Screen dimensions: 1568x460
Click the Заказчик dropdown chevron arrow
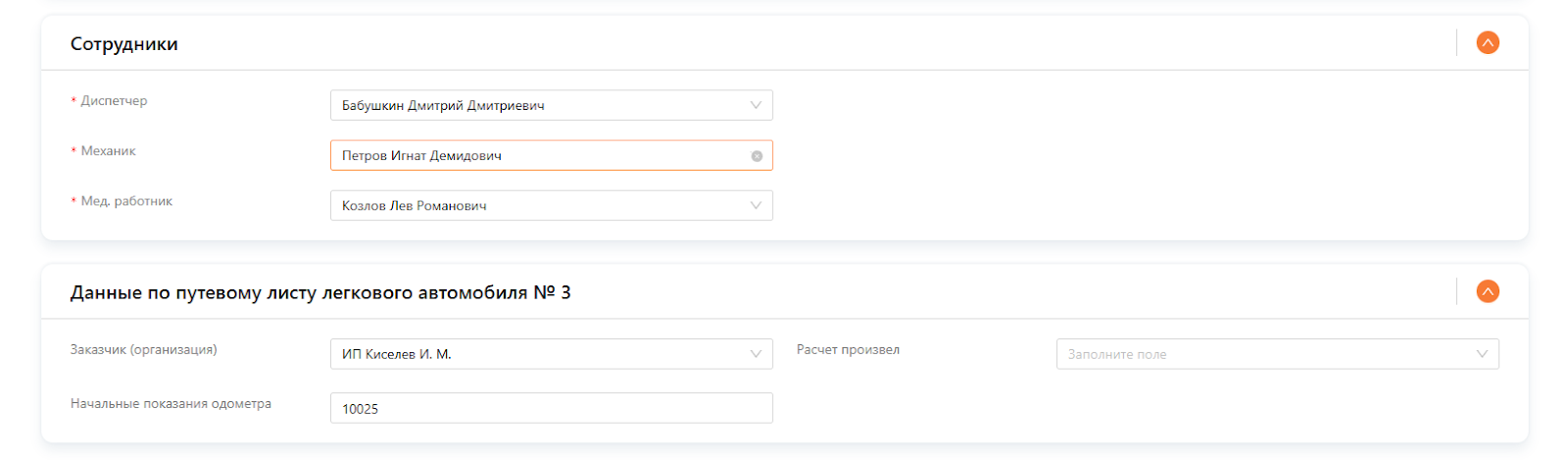pos(756,354)
